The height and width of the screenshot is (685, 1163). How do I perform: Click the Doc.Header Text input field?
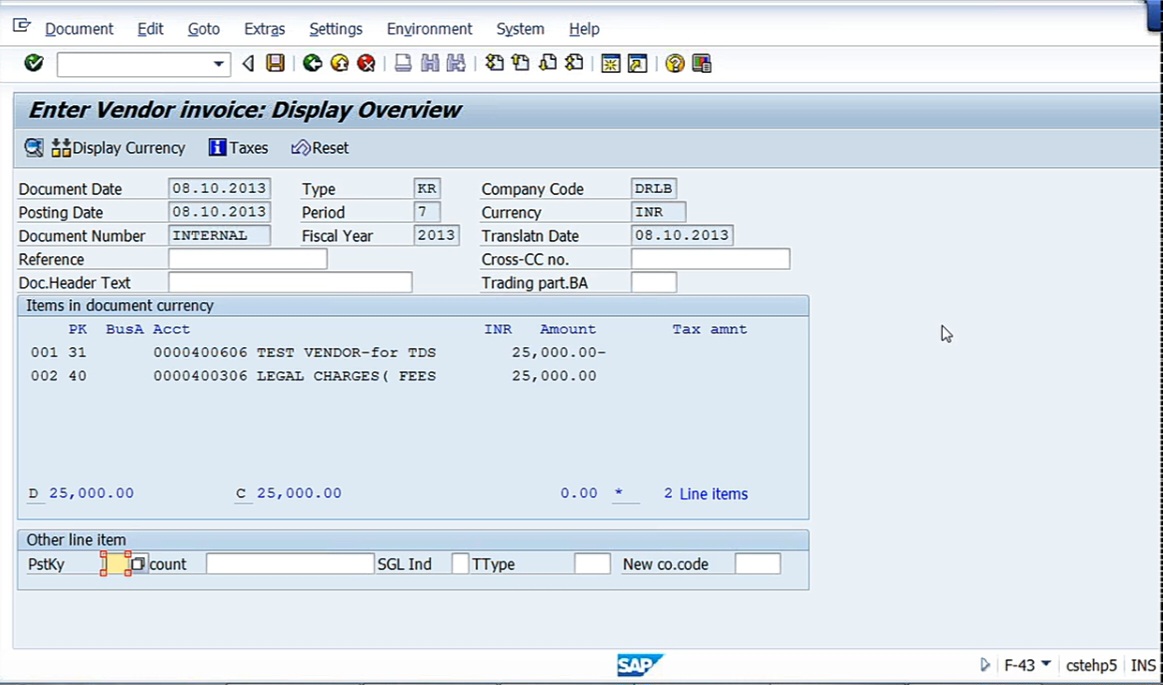[290, 282]
